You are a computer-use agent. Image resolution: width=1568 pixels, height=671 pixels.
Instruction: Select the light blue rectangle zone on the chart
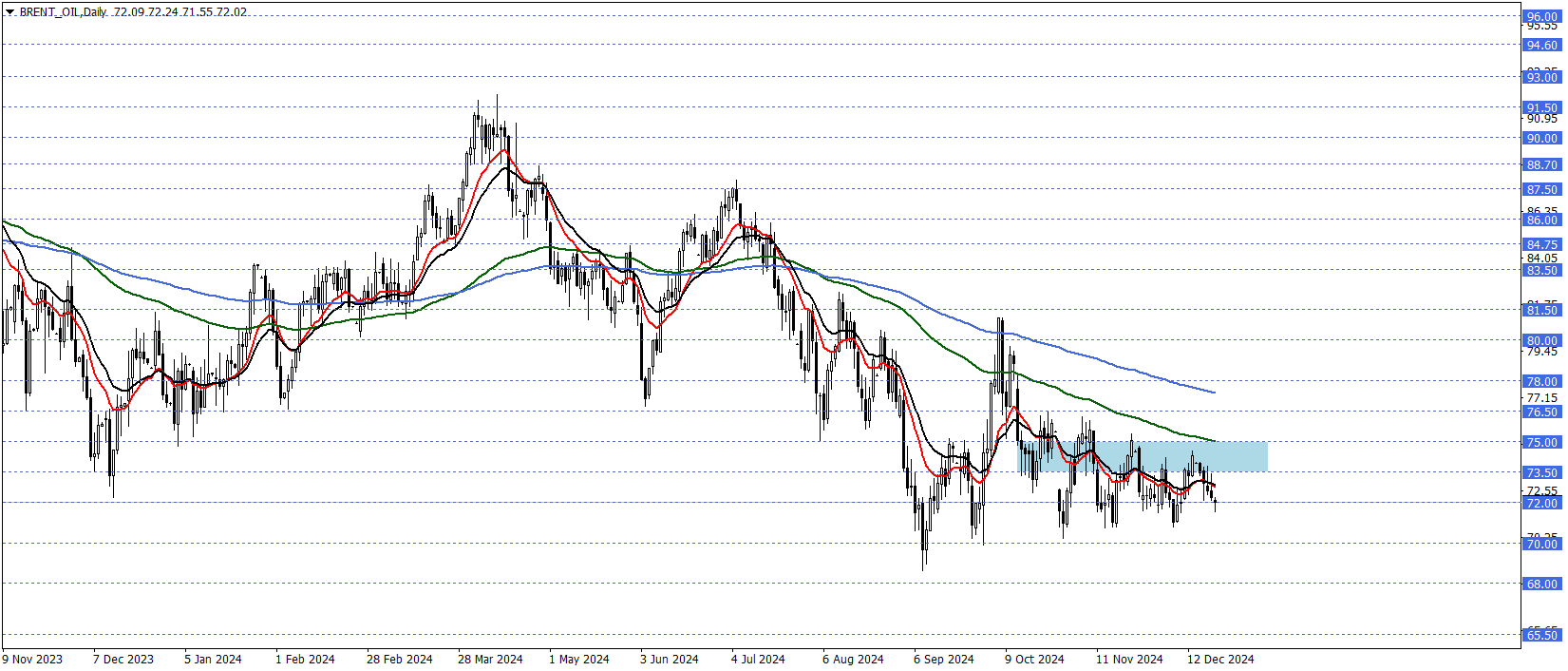pyautogui.click(x=1143, y=456)
